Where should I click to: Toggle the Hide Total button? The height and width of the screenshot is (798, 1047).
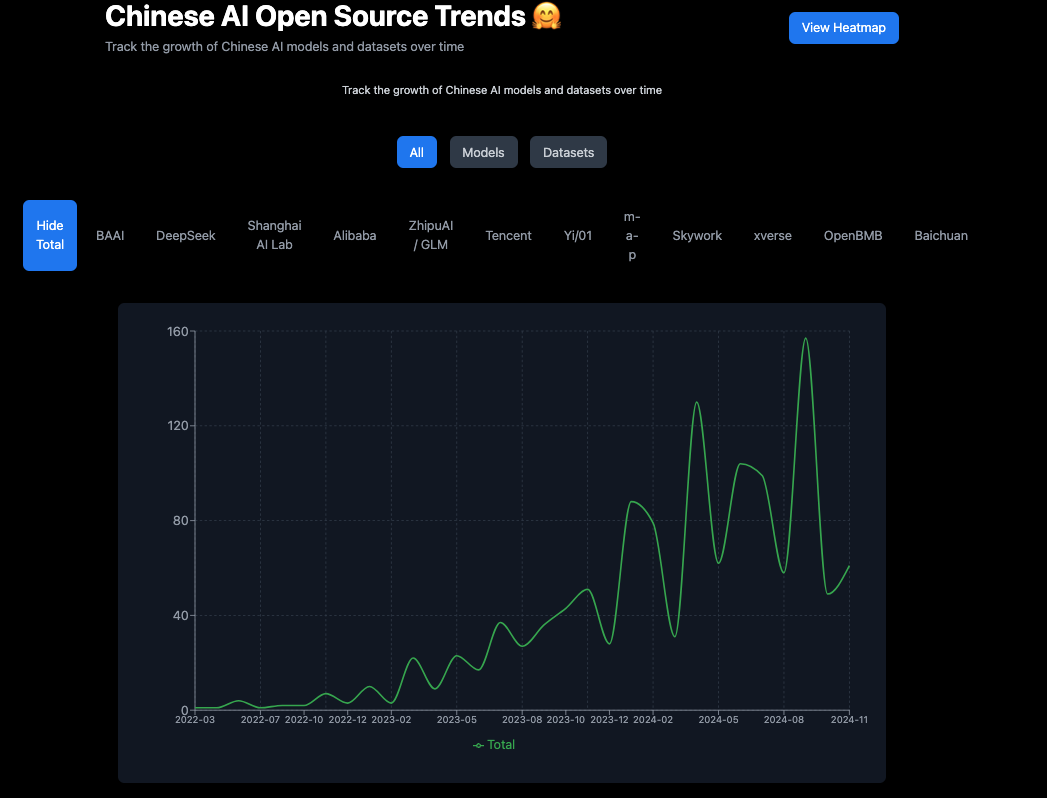point(50,235)
